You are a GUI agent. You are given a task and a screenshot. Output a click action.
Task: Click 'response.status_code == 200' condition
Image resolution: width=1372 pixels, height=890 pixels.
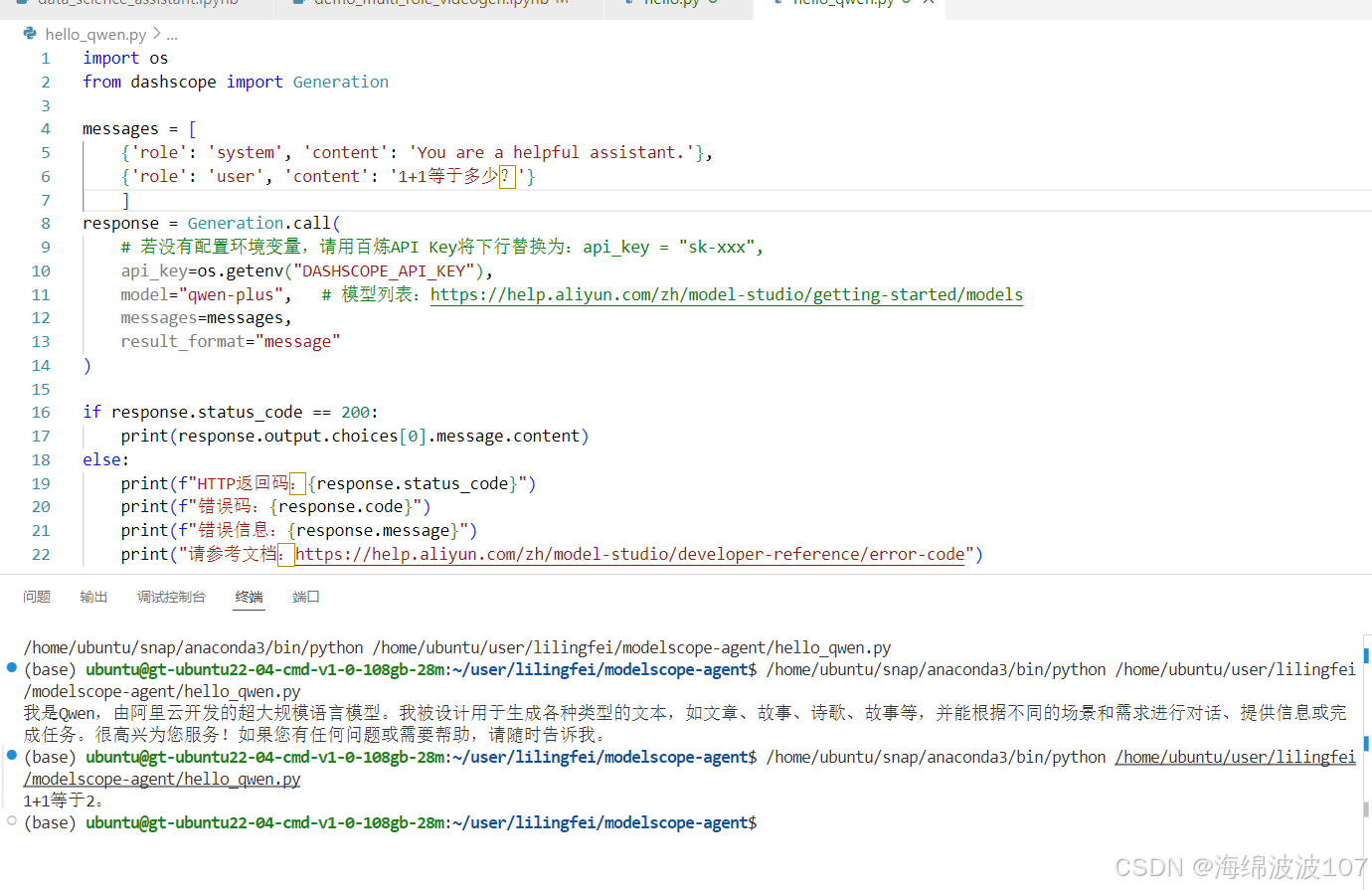[x=240, y=412]
